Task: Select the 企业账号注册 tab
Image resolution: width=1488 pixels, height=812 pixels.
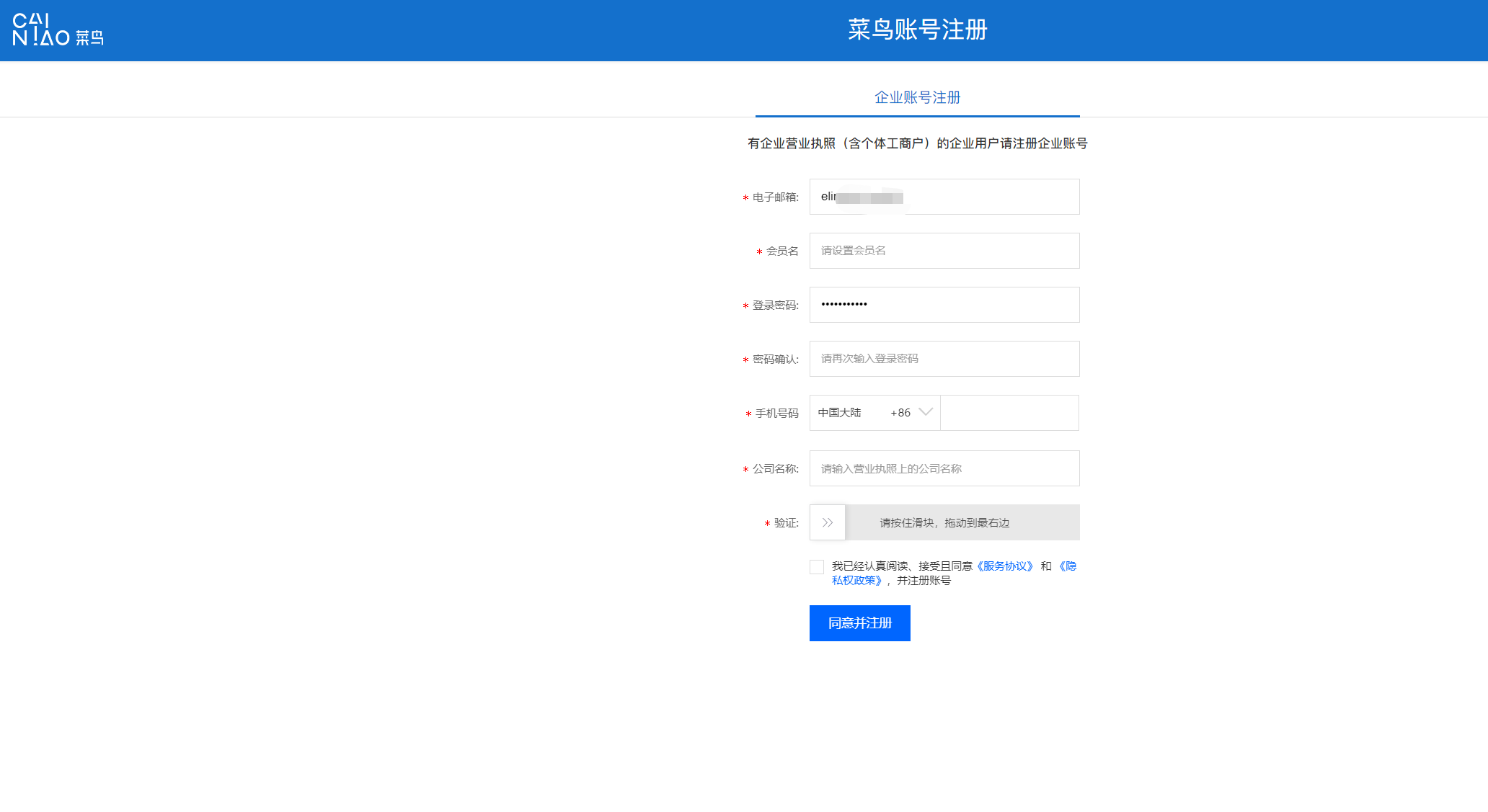Action: [917, 98]
